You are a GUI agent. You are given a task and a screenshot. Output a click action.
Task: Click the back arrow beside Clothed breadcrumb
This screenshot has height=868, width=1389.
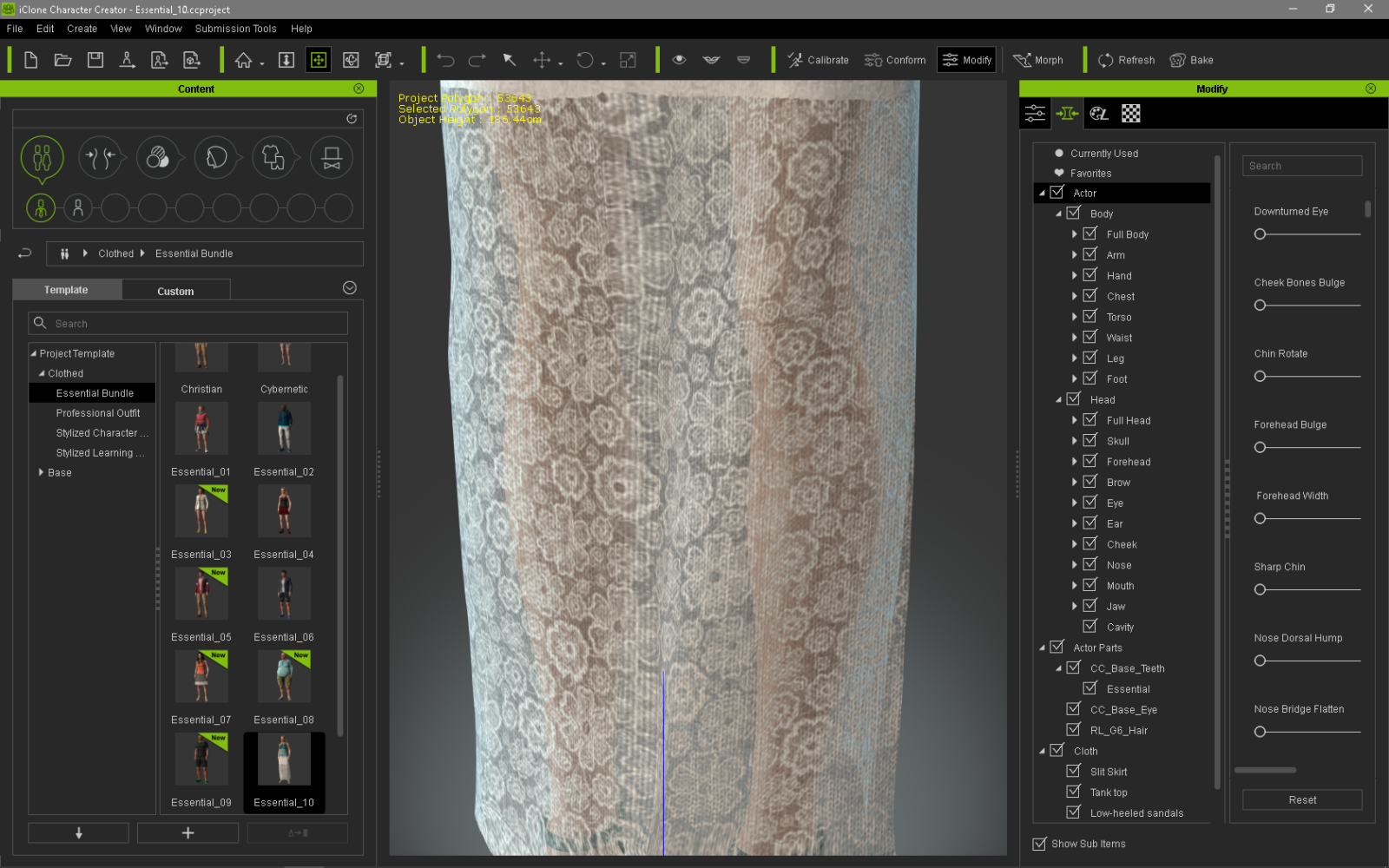pos(25,253)
